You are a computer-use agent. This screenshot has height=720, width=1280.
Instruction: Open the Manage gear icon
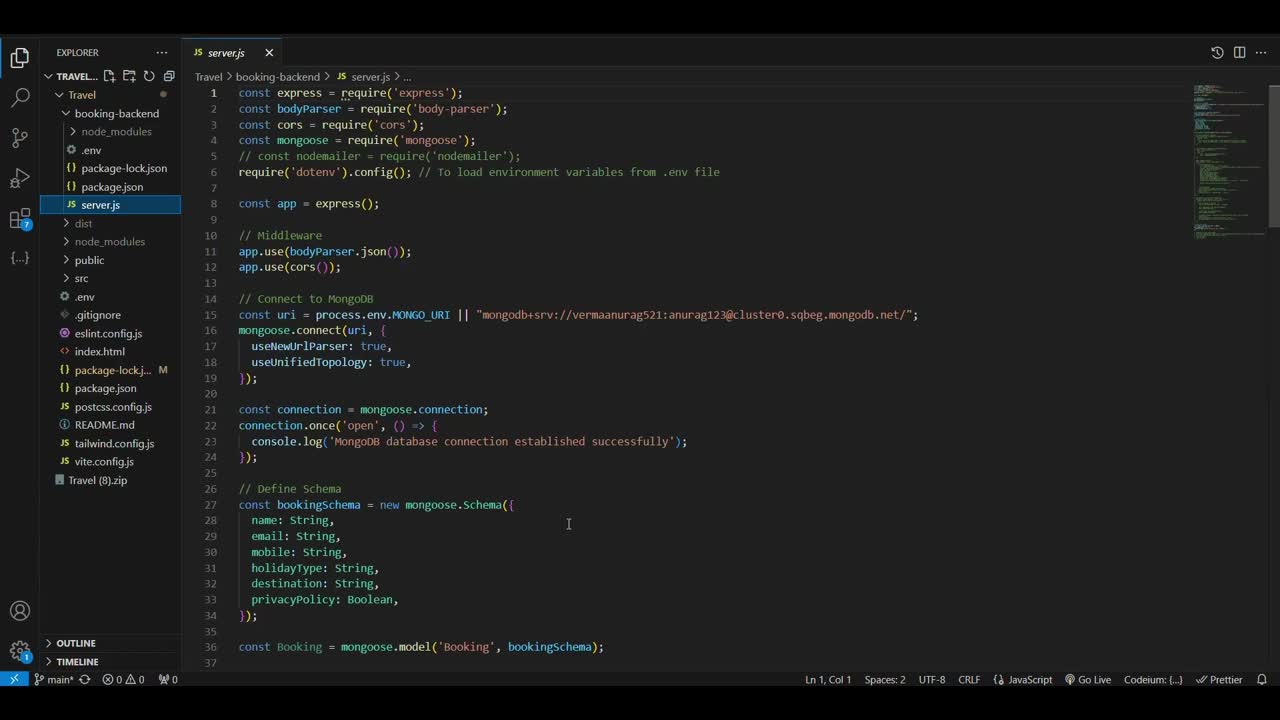(20, 651)
